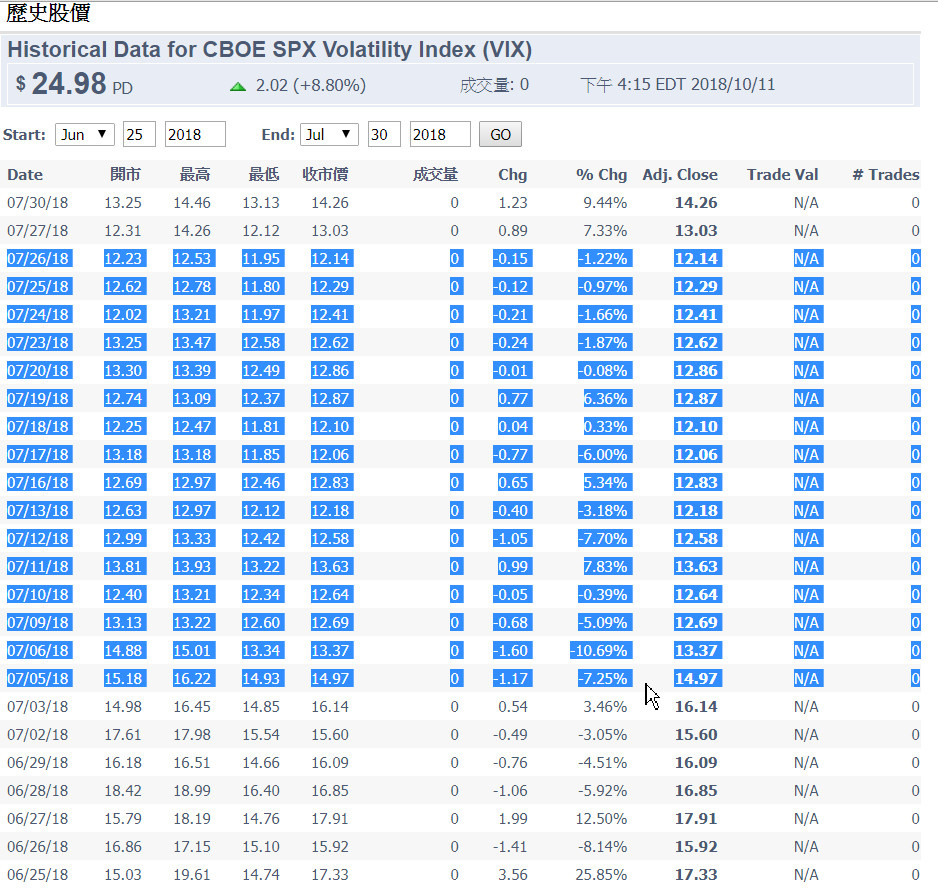
Task: Click the # Trades column header
Action: pos(886,175)
